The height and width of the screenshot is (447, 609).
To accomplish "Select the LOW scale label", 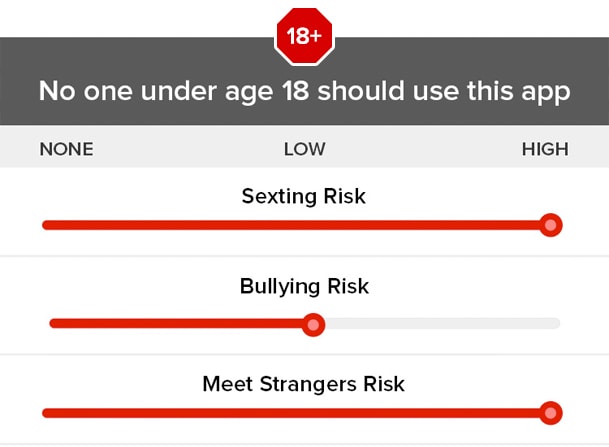I will (x=304, y=149).
